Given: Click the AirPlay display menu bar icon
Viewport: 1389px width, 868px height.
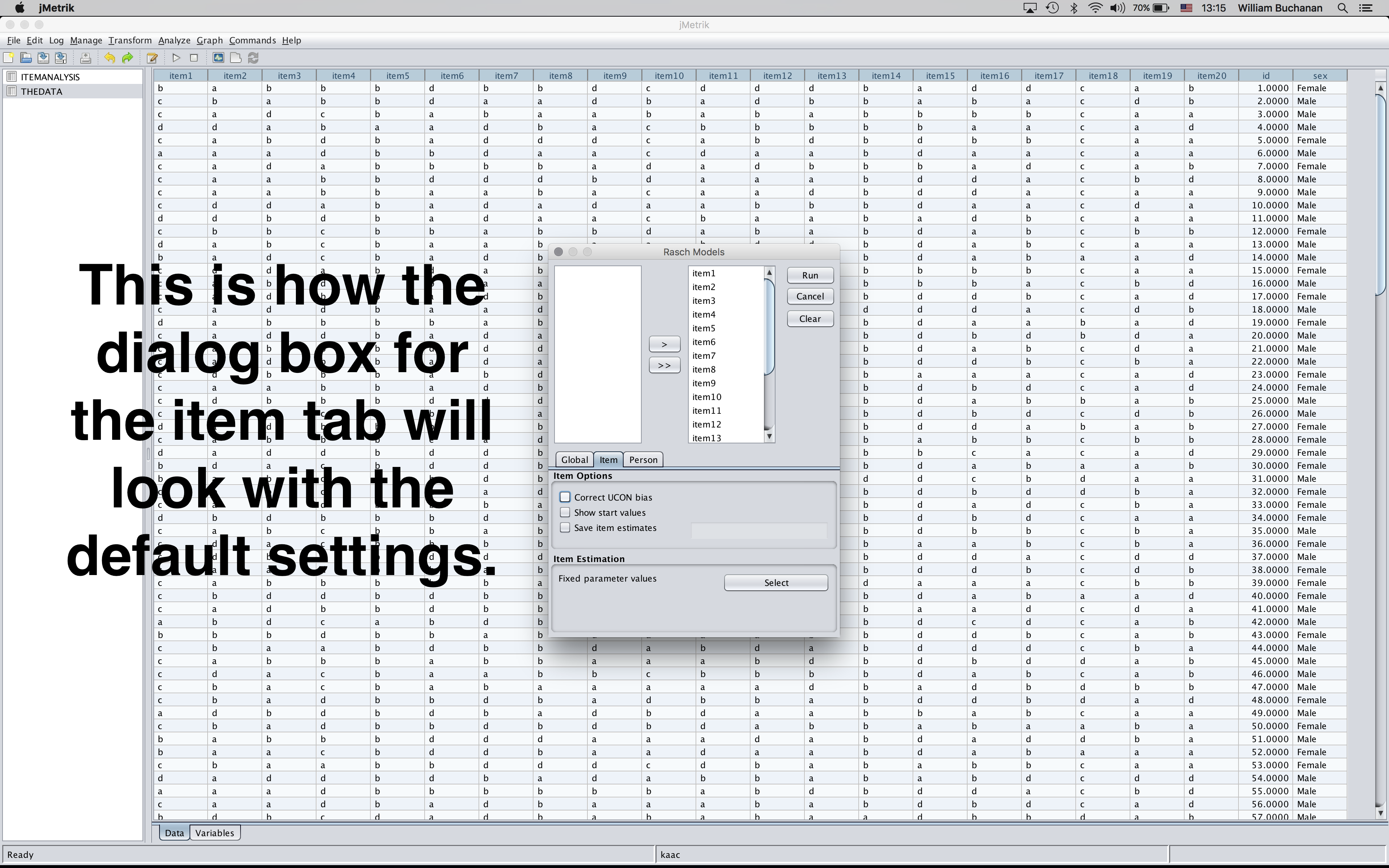Looking at the screenshot, I should 1030,8.
